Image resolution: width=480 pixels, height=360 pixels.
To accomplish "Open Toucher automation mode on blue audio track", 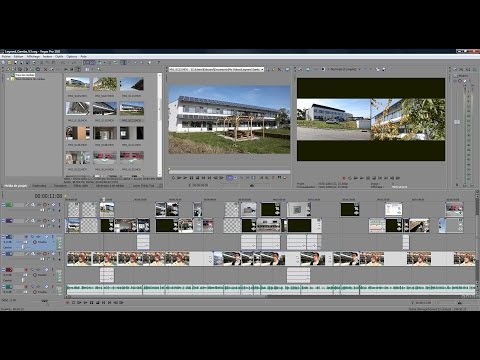I will (42, 242).
